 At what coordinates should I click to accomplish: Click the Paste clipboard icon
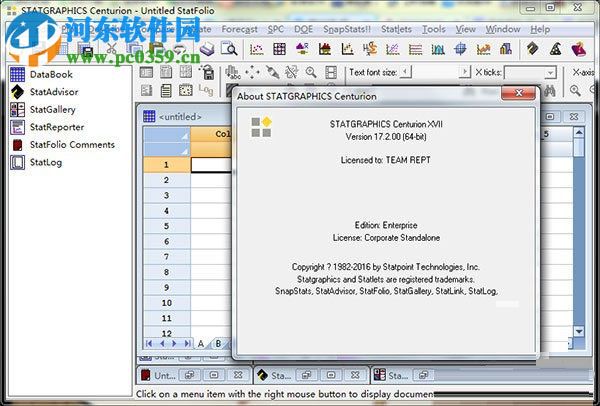[157, 49]
